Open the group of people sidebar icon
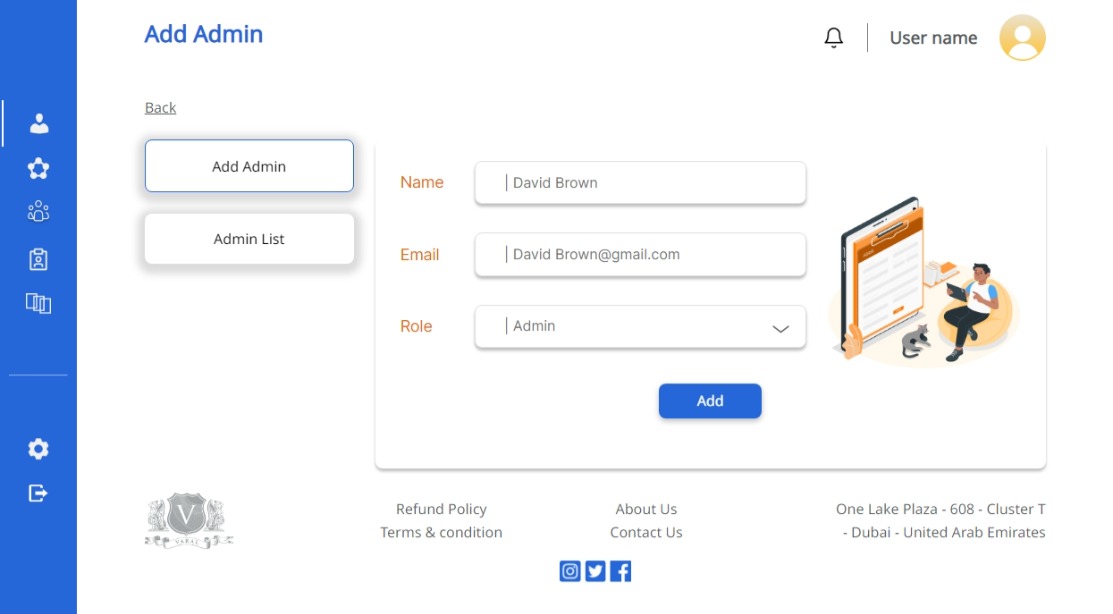 [x=38, y=212]
